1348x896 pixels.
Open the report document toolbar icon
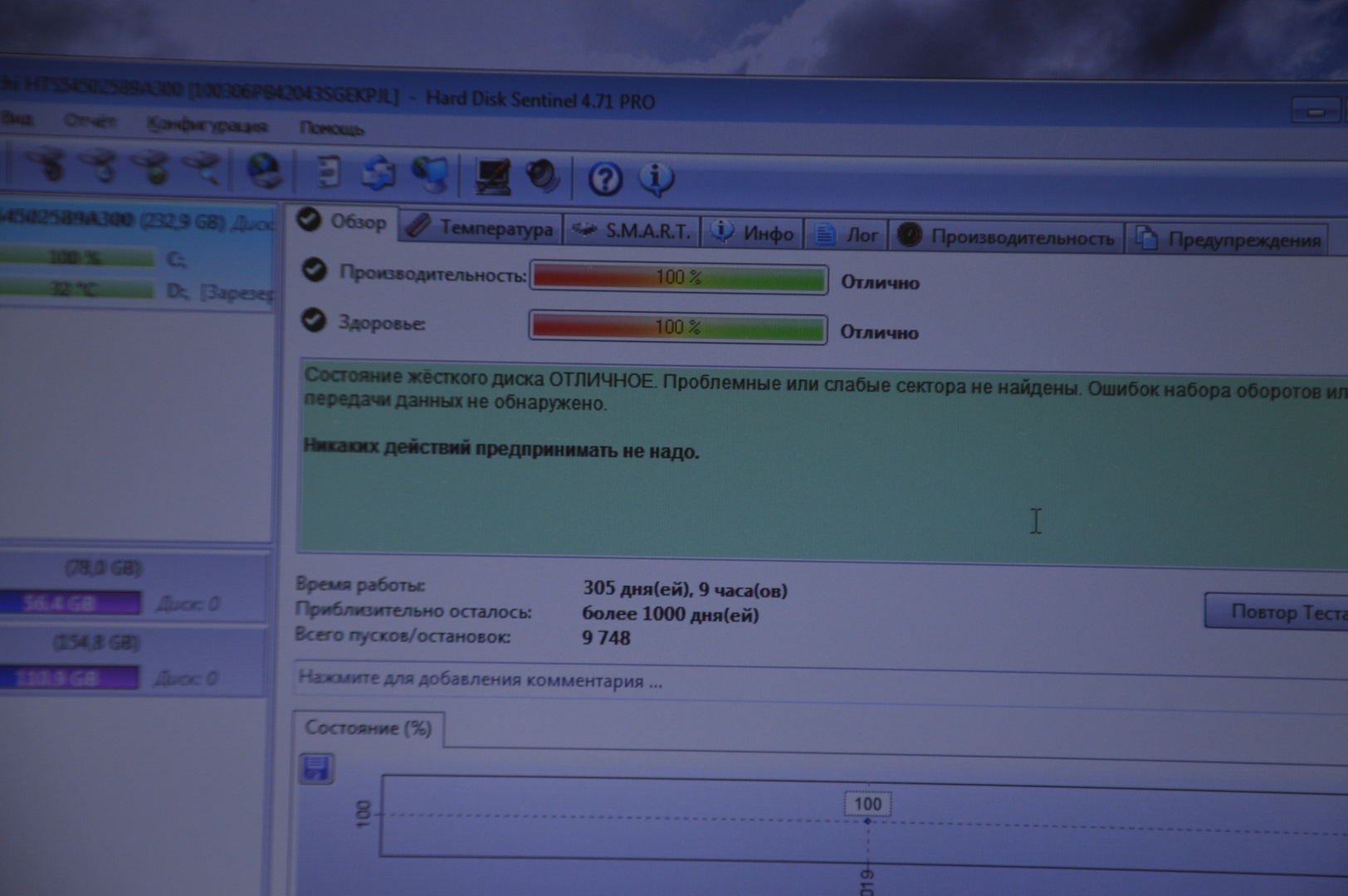(329, 172)
